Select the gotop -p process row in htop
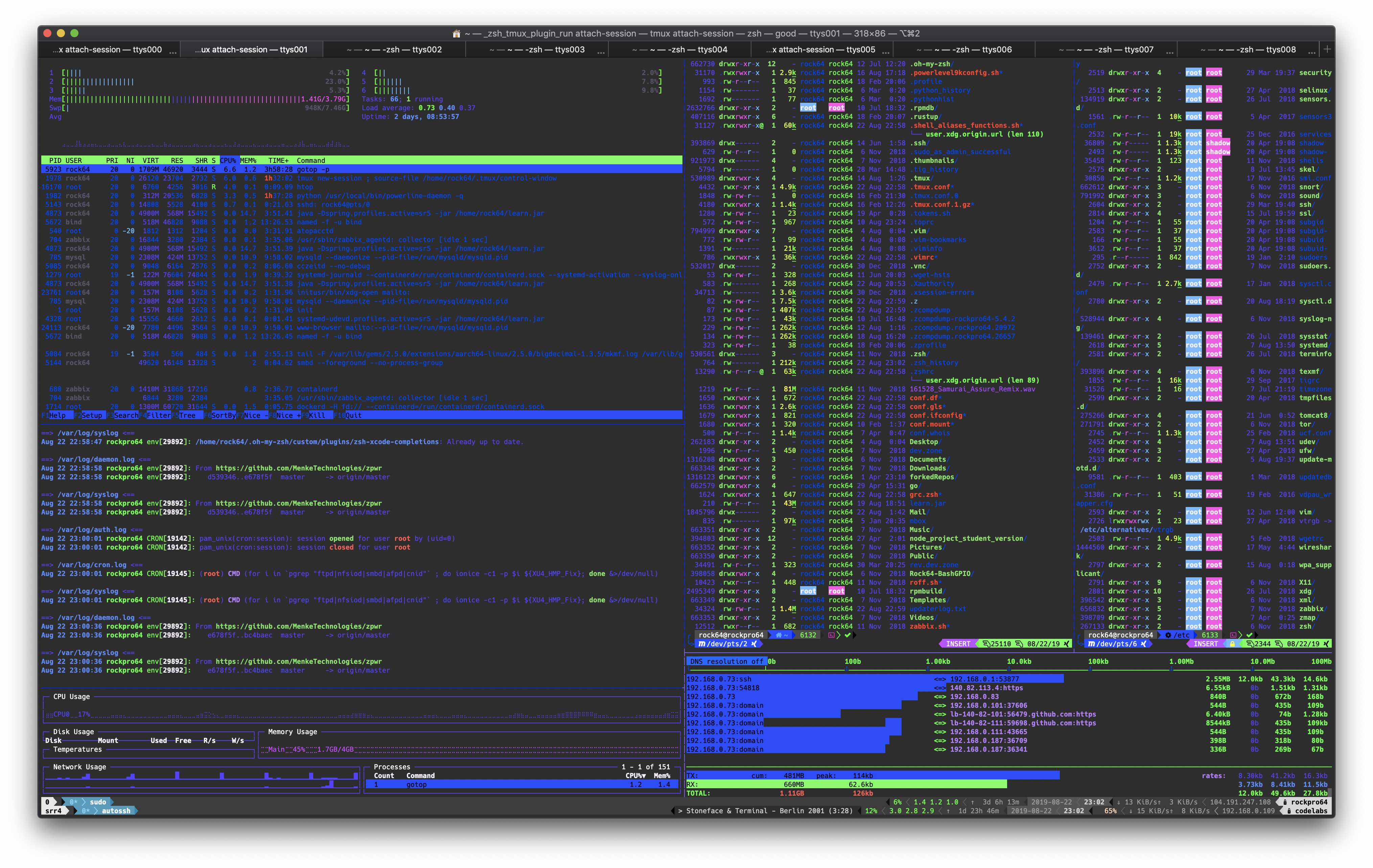This screenshot has width=1373, height=868. 362,169
